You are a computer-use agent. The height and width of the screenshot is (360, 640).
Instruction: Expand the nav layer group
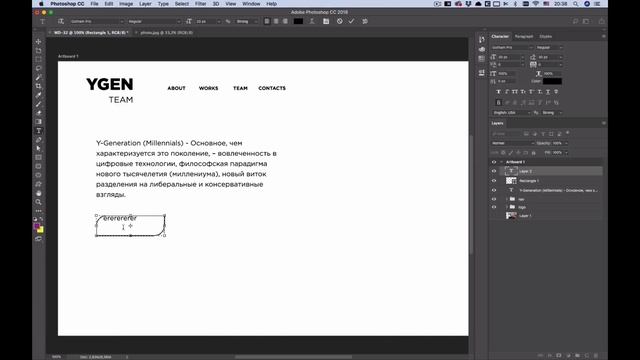pos(507,199)
